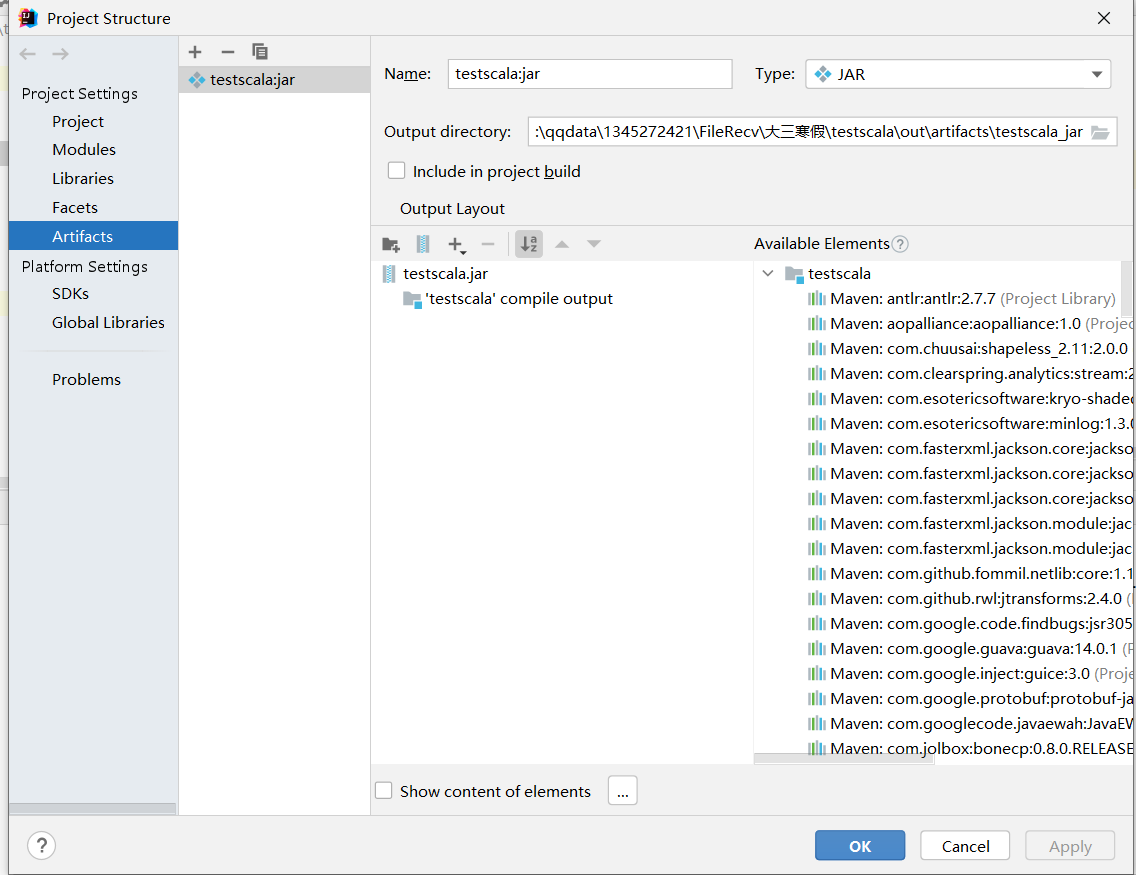Click the IntelliJ logo in title bar
1136x875 pixels.
click(28, 18)
